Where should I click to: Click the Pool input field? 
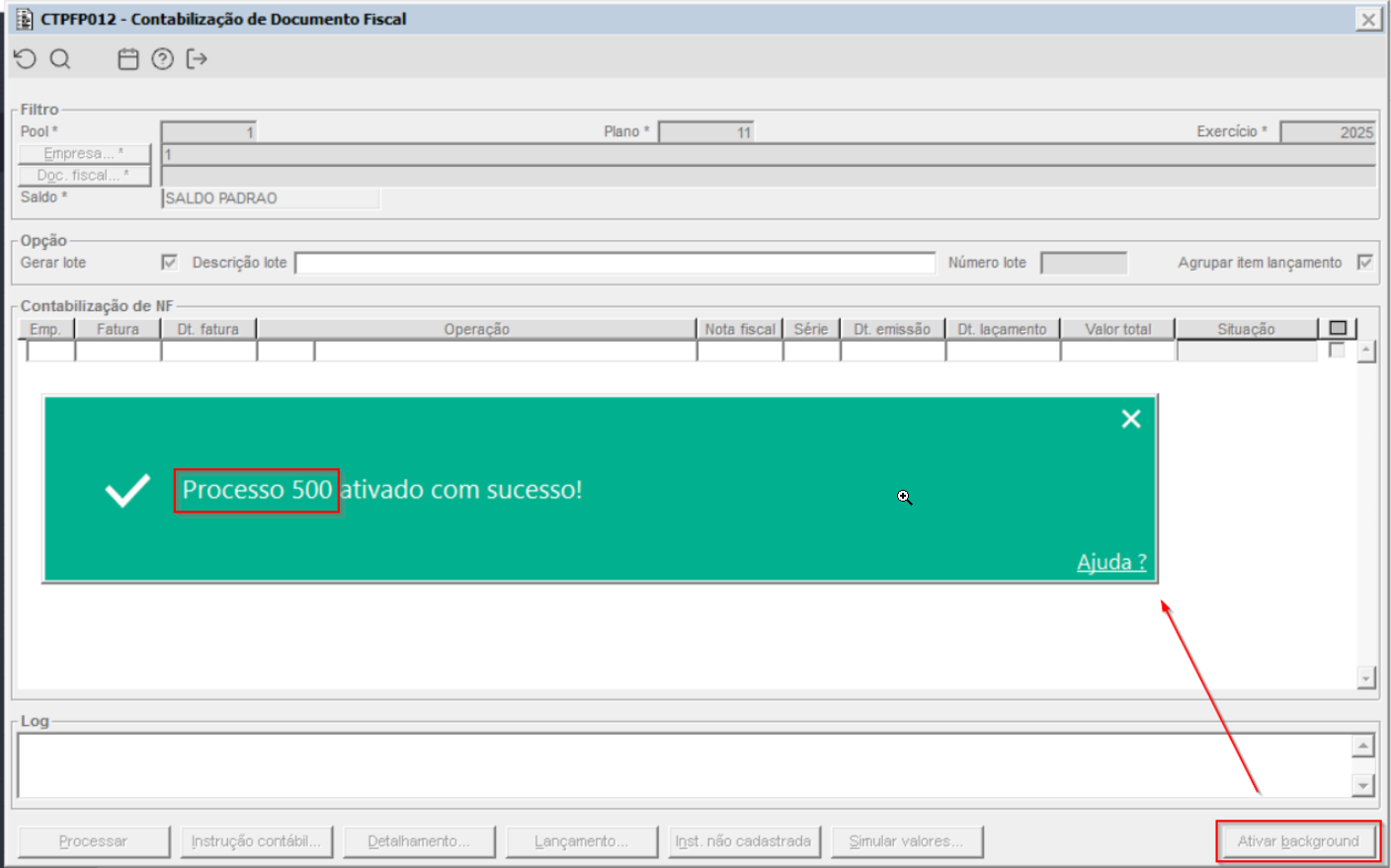pos(209,132)
